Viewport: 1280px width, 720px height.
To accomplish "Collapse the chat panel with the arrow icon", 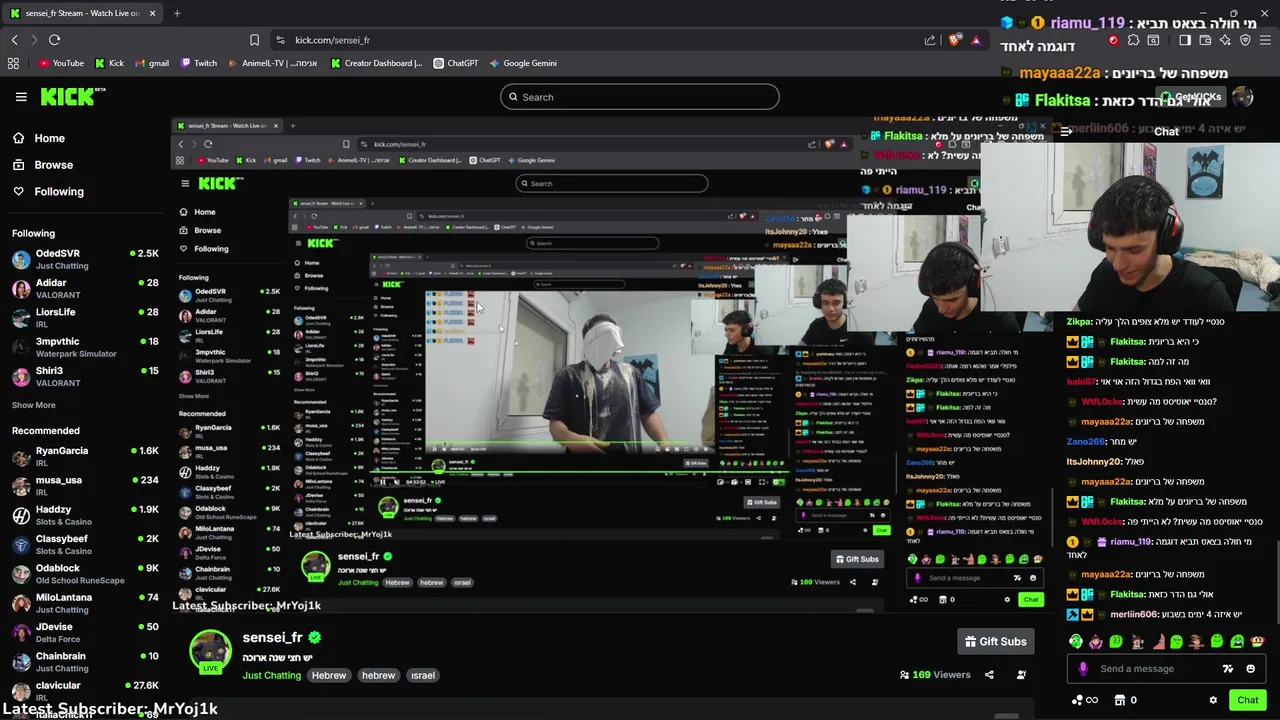I will click(x=1066, y=131).
